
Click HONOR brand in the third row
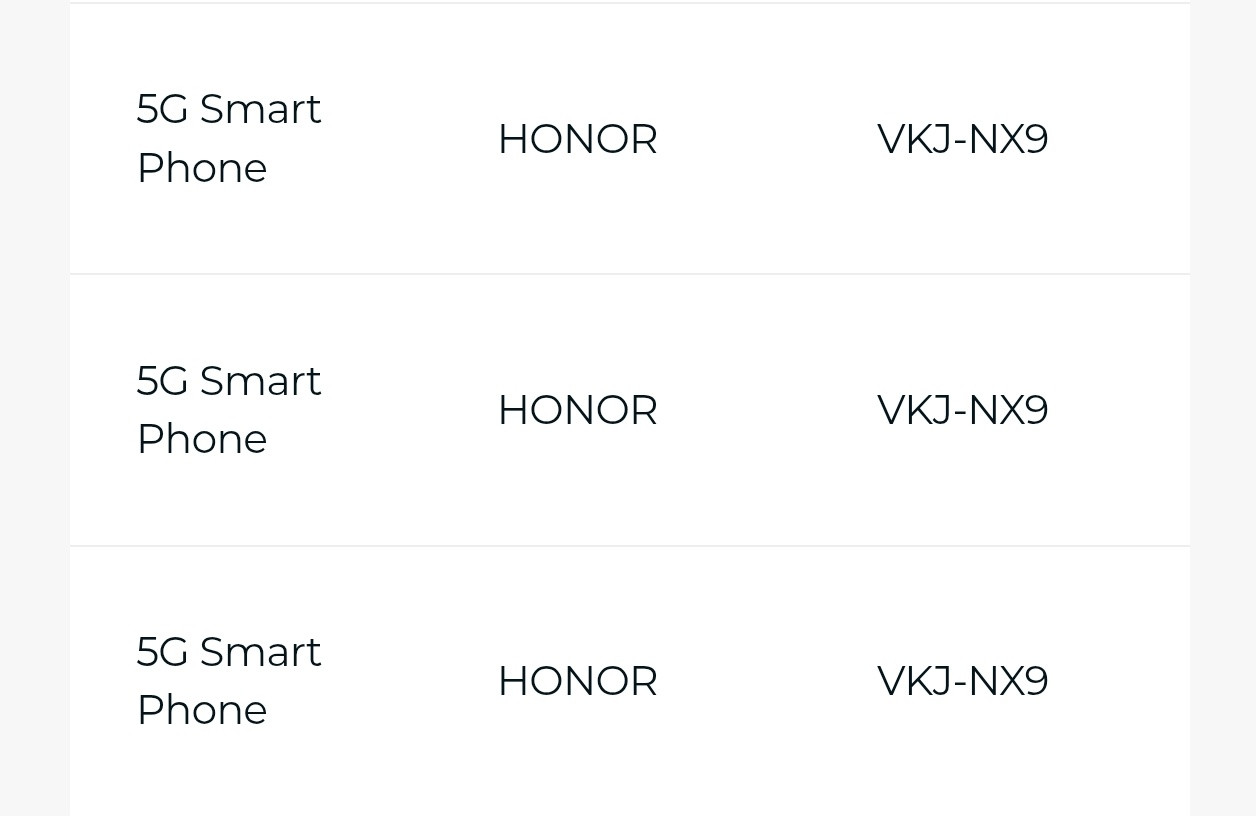[x=577, y=681]
